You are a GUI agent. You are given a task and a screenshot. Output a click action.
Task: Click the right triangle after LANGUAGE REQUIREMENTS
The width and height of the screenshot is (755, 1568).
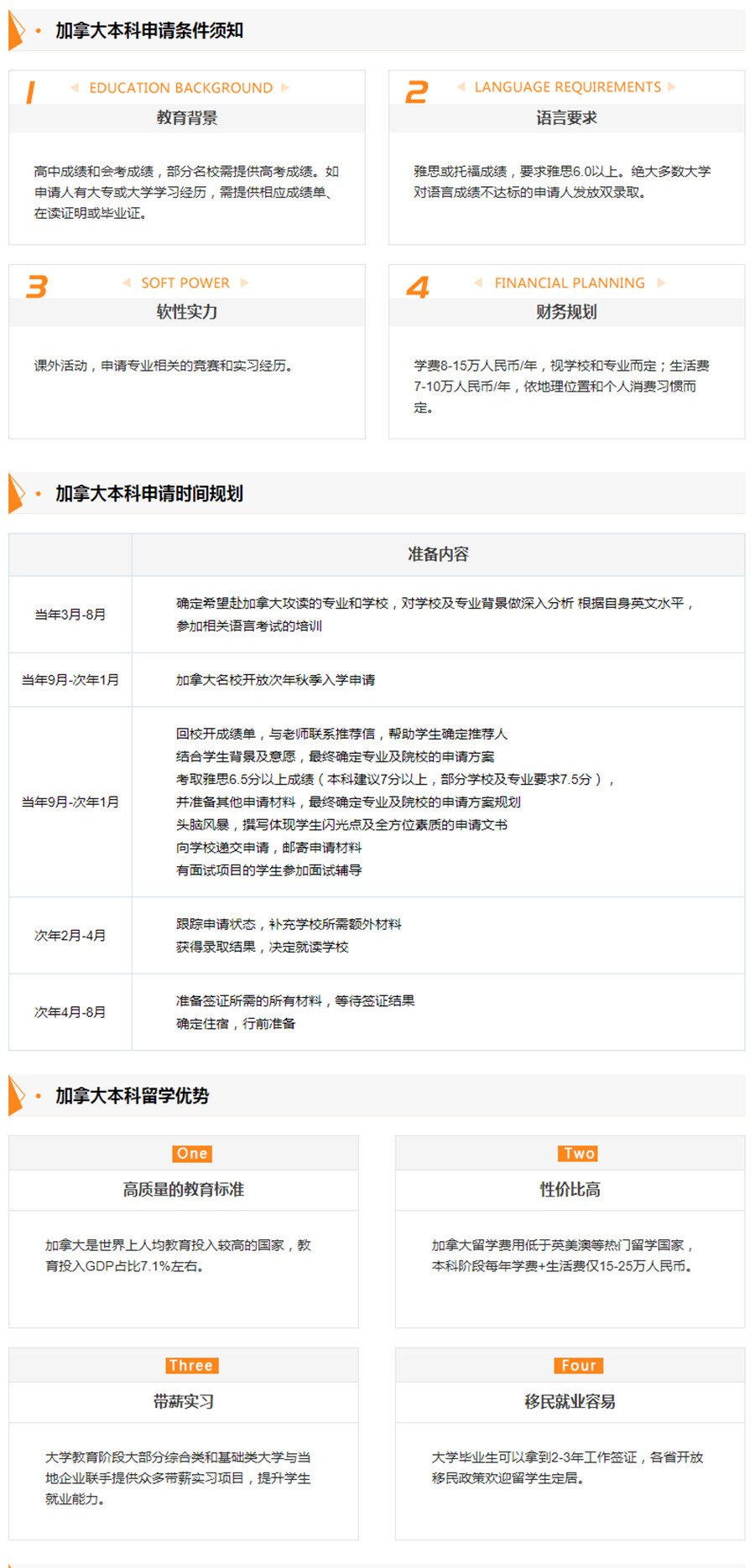click(672, 87)
